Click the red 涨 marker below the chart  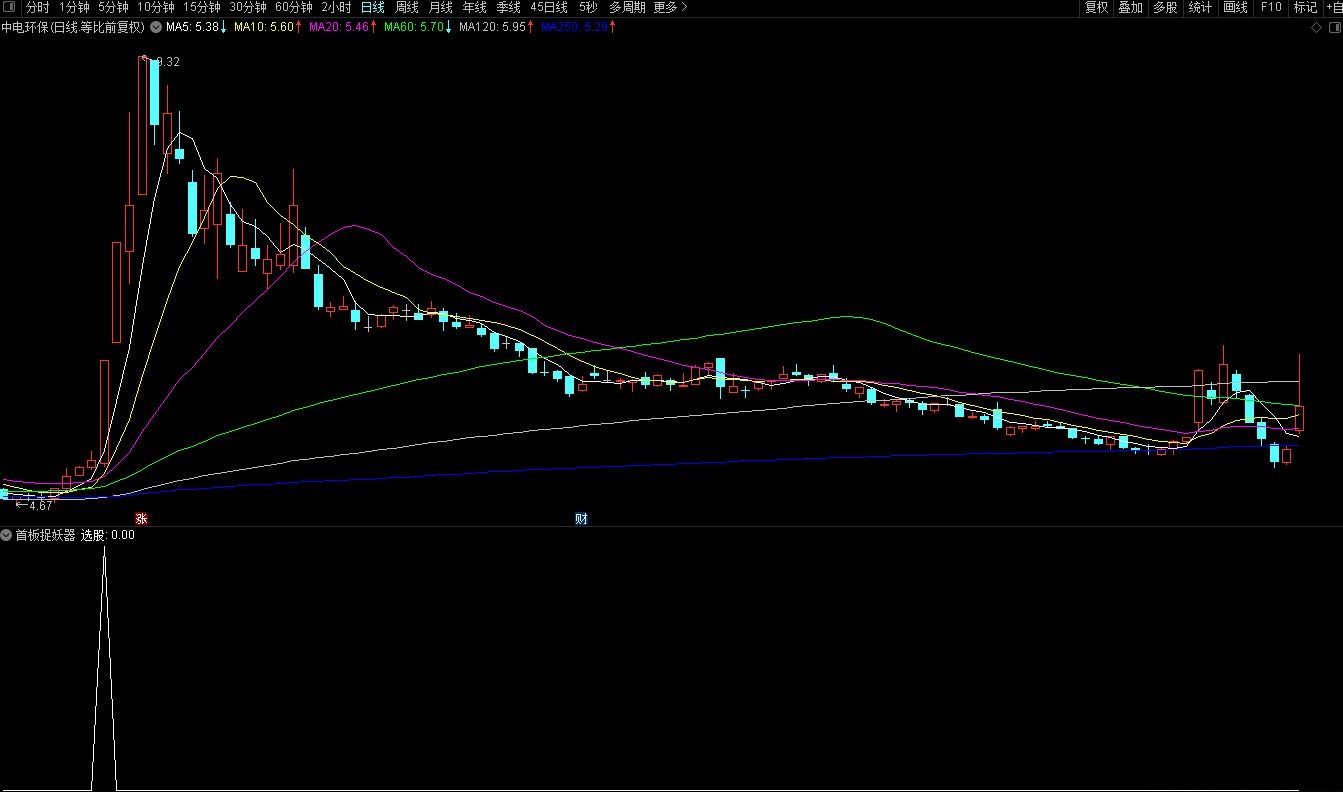[x=142, y=518]
